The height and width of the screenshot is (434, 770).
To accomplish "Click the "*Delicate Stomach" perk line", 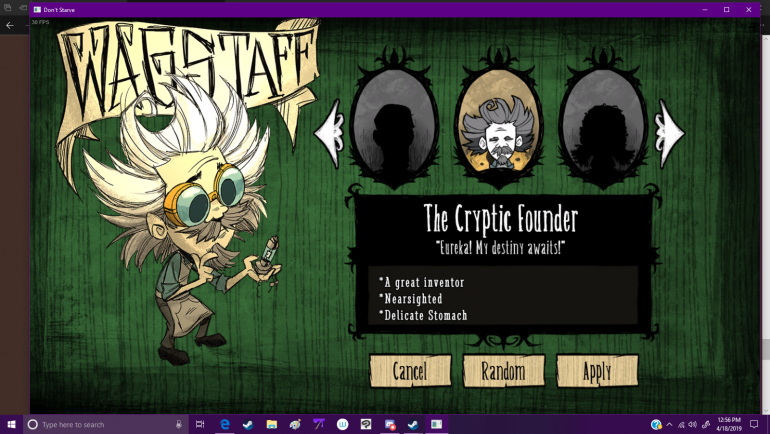I will point(423,315).
